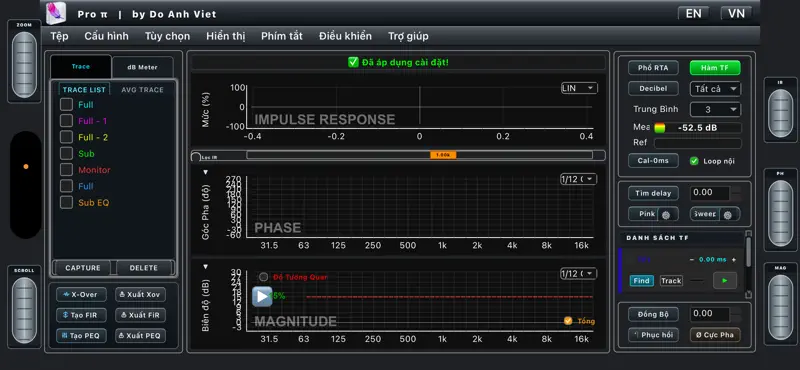The width and height of the screenshot is (800, 370).
Task: Click the Track button in TF list
Action: pyautogui.click(x=671, y=281)
